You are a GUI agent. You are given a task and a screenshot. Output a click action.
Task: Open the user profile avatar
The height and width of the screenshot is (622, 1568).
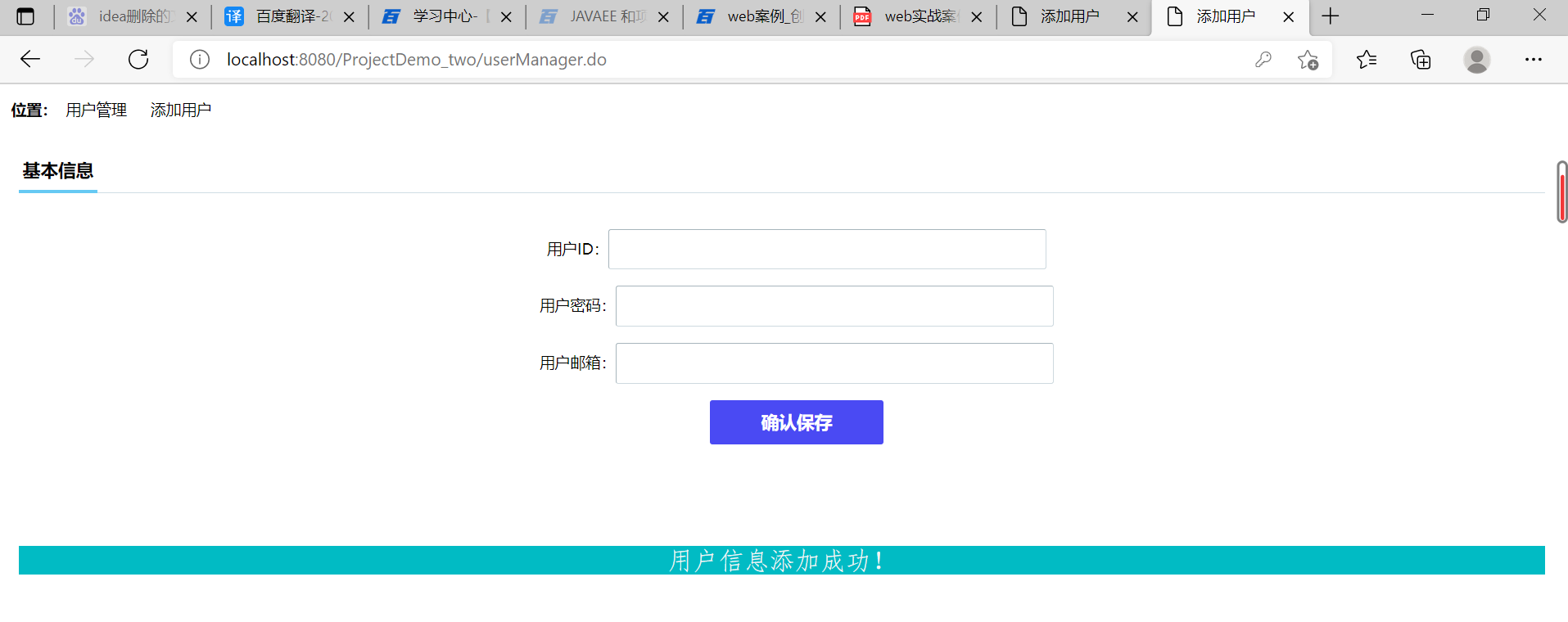[x=1477, y=60]
